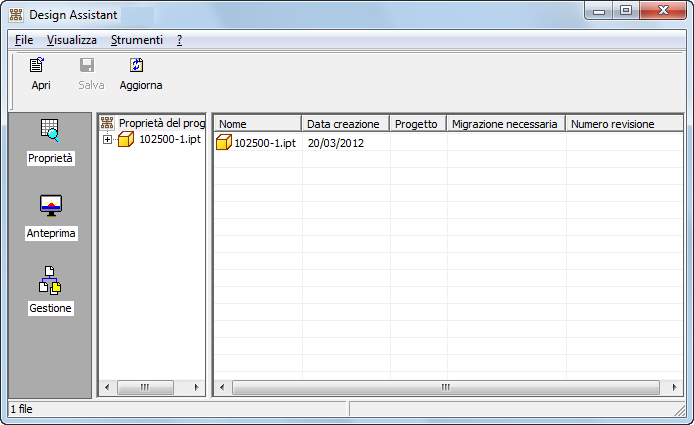
Task: Select the 102500-1.ipt part icon in tree
Action: click(x=126, y=139)
